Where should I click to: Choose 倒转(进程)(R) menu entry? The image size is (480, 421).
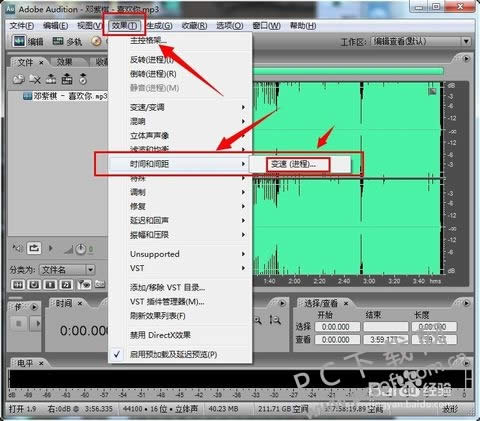coord(180,74)
